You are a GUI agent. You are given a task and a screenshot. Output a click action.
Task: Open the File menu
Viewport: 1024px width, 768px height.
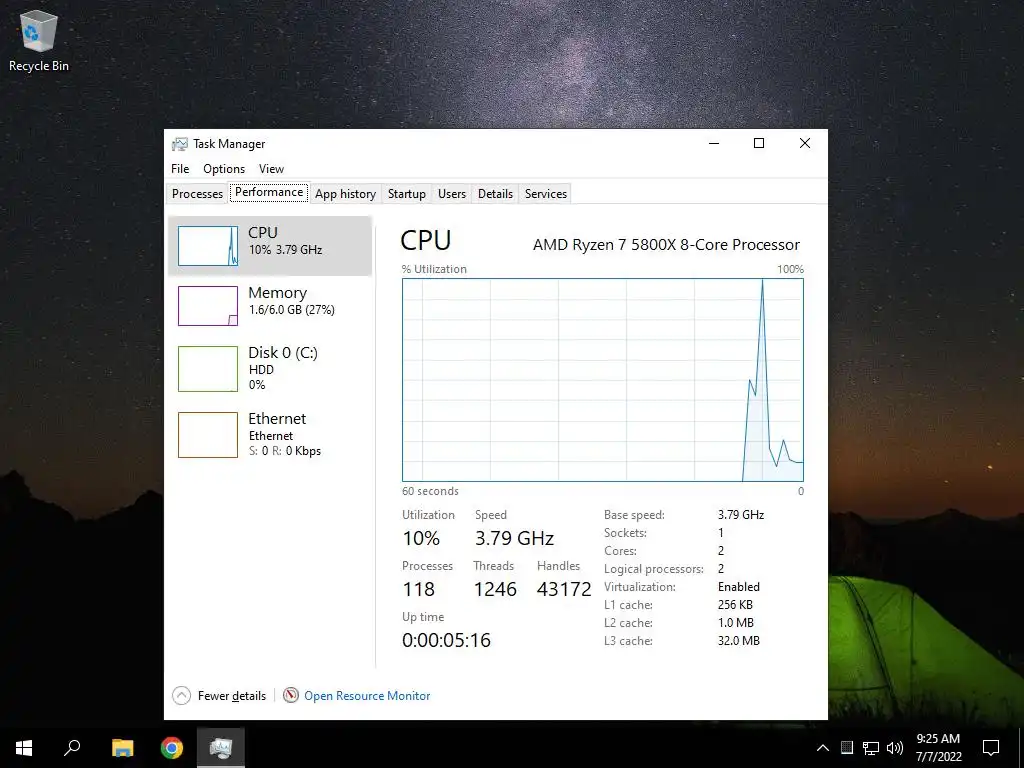180,168
